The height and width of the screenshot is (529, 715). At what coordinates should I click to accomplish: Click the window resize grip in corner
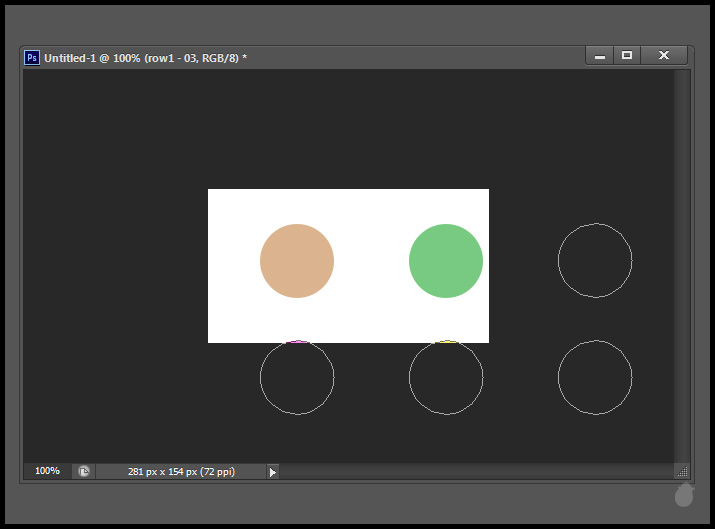[682, 471]
